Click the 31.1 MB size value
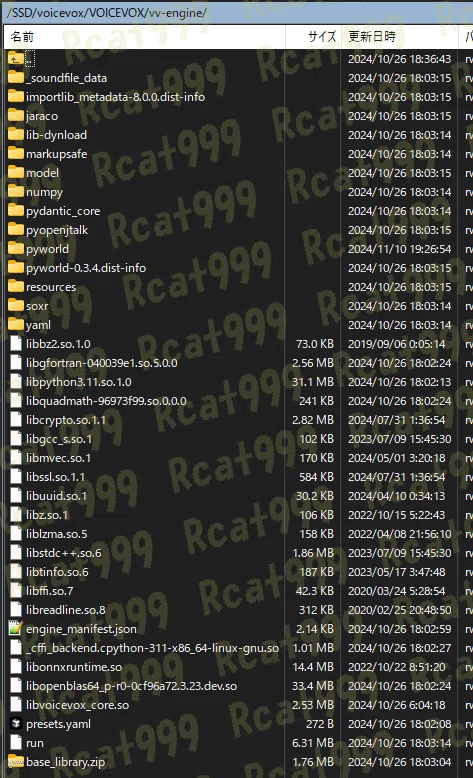Image resolution: width=473 pixels, height=778 pixels. click(x=313, y=382)
